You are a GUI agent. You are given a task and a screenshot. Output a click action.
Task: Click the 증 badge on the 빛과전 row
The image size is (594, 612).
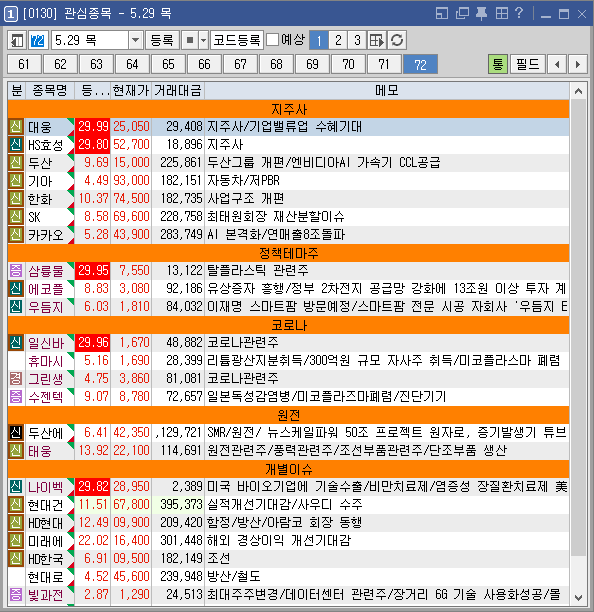16,594
